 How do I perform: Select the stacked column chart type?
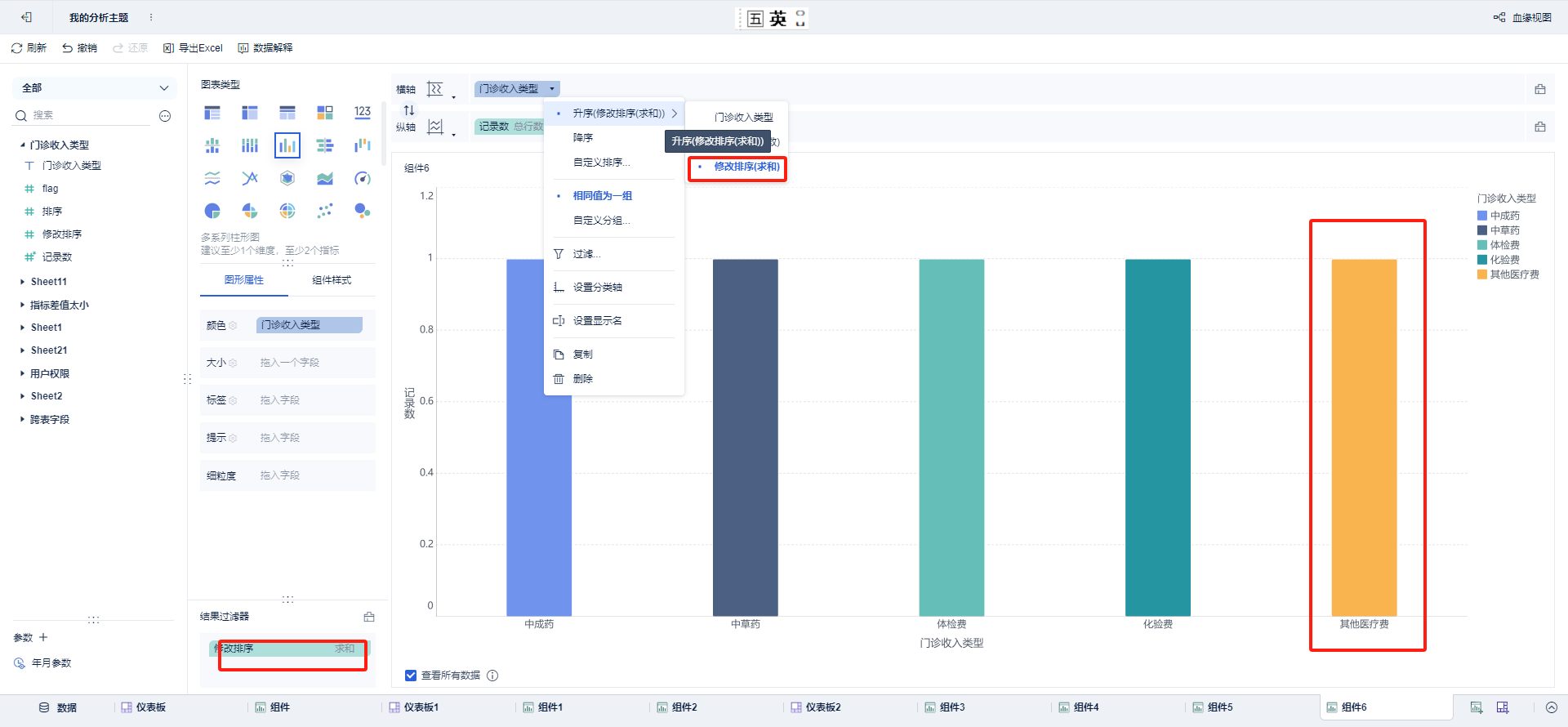250,145
